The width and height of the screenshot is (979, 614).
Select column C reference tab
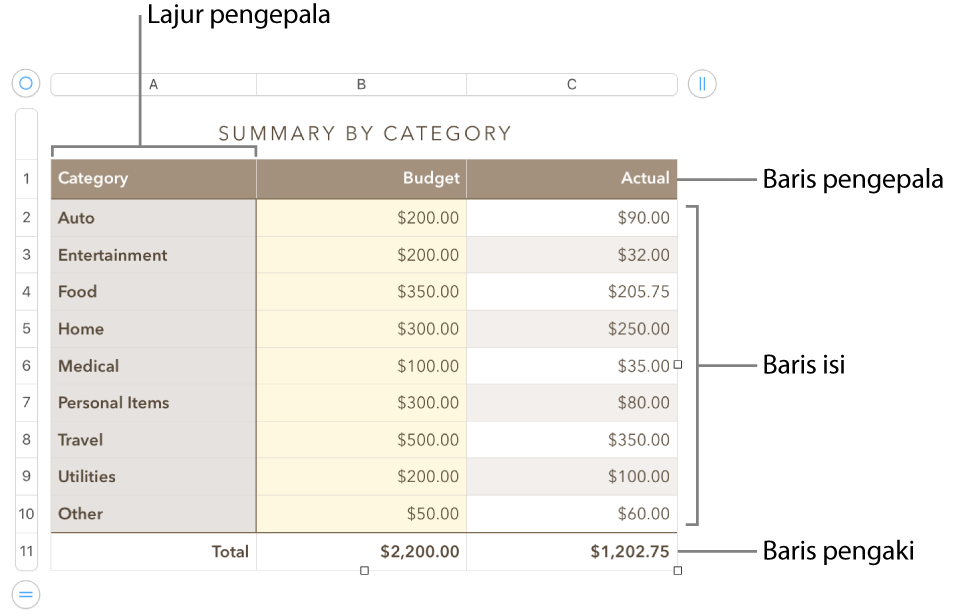point(571,84)
